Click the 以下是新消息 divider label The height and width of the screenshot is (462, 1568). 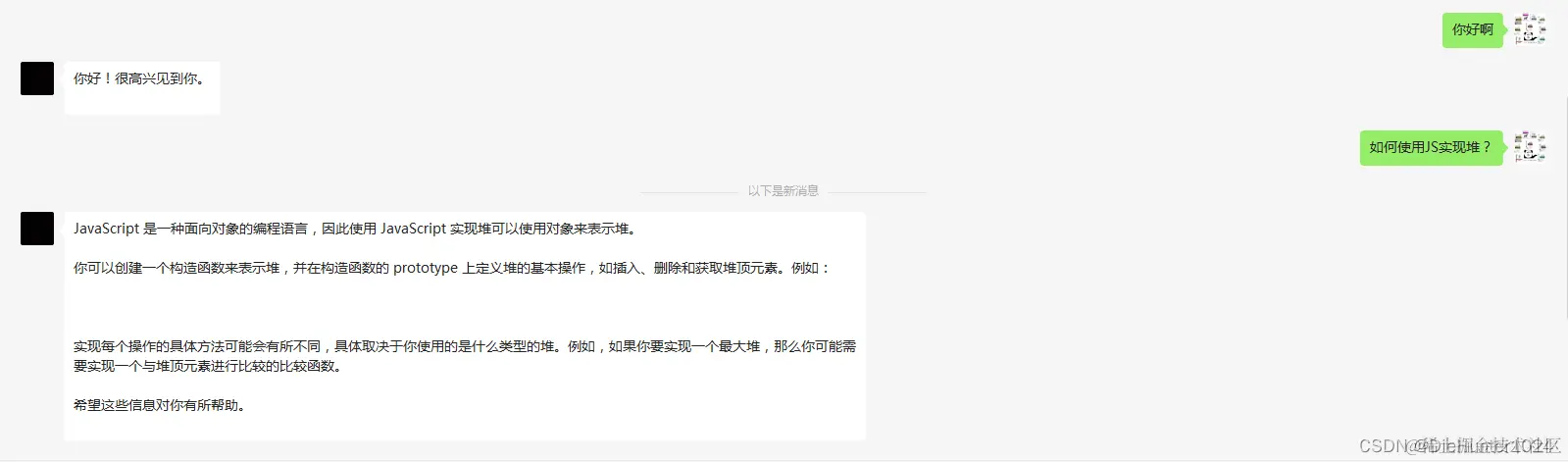tap(784, 191)
